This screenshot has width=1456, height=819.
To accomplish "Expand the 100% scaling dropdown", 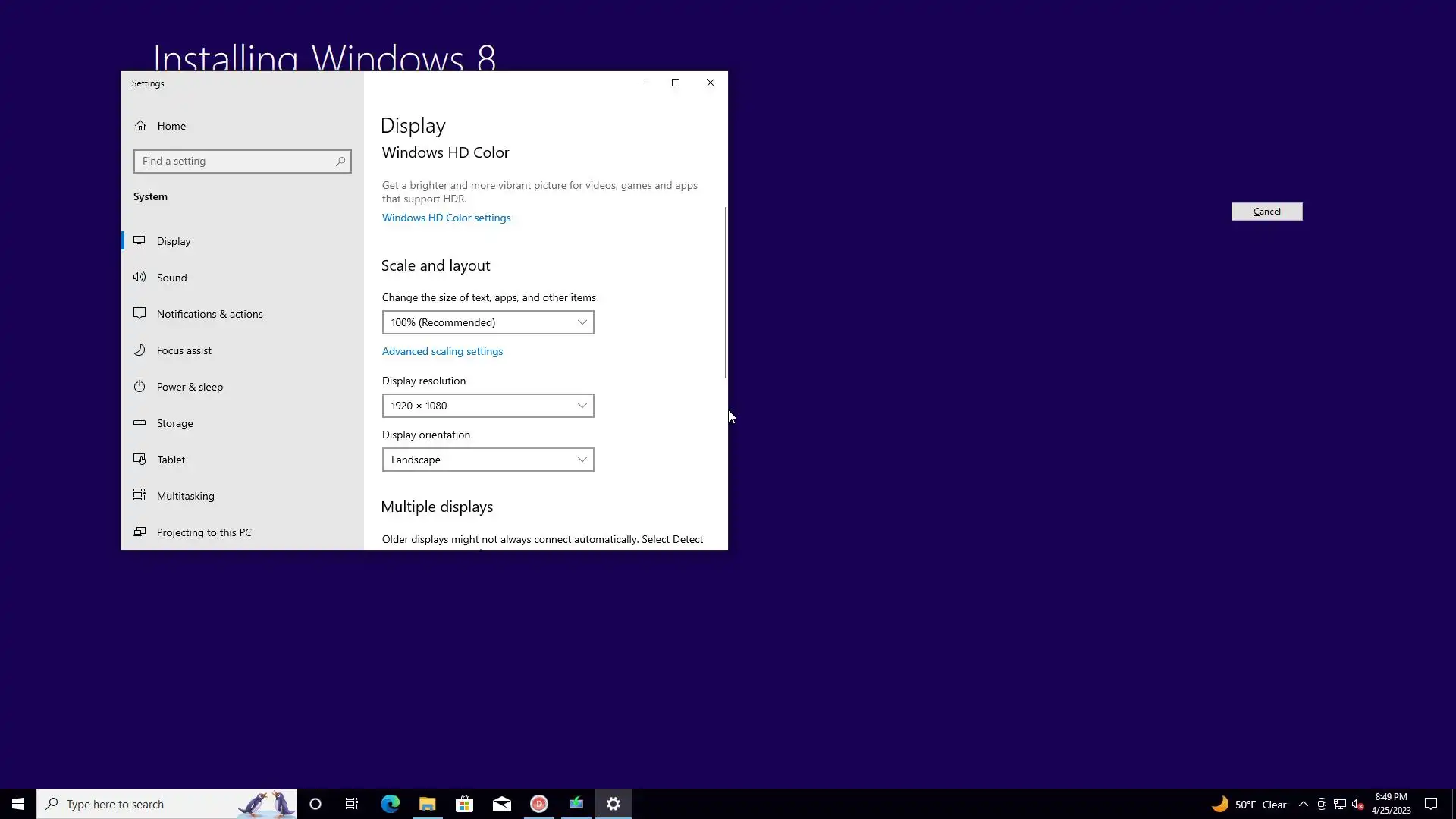I will tap(488, 322).
